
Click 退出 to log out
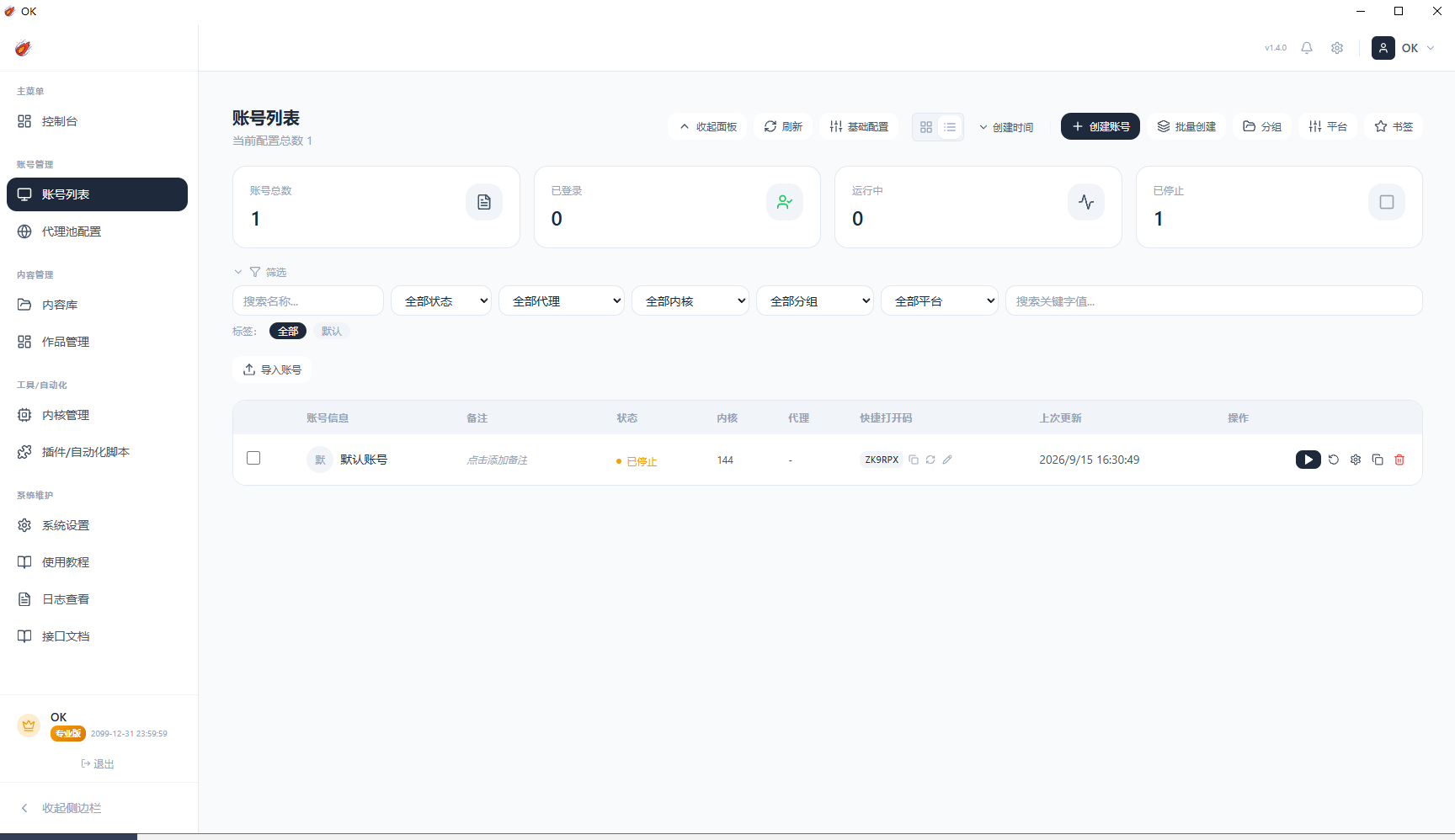click(98, 763)
